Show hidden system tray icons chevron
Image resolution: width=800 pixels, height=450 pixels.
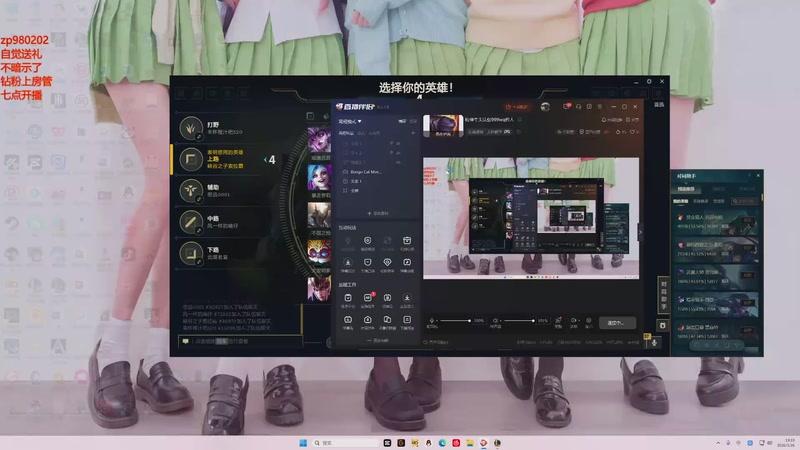pos(718,443)
